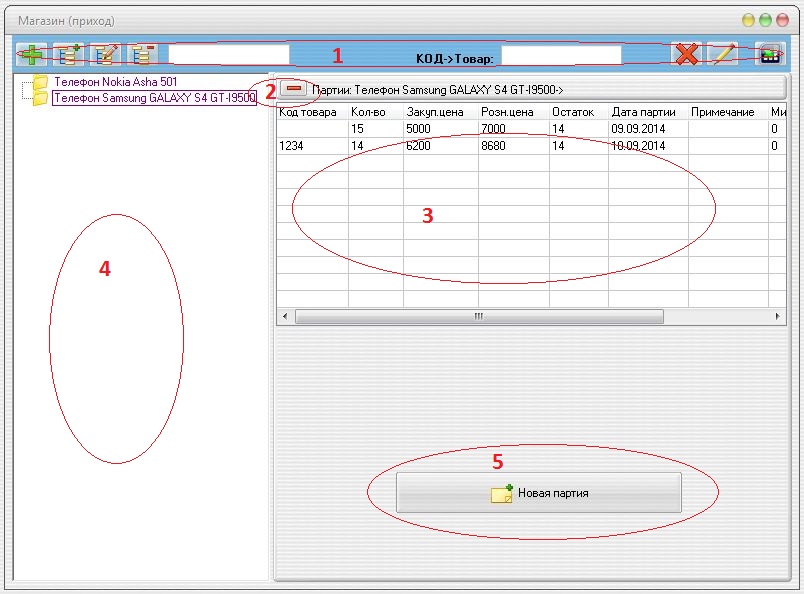This screenshot has width=804, height=594.
Task: Focus the КОД->Товар input field
Action: click(x=561, y=55)
